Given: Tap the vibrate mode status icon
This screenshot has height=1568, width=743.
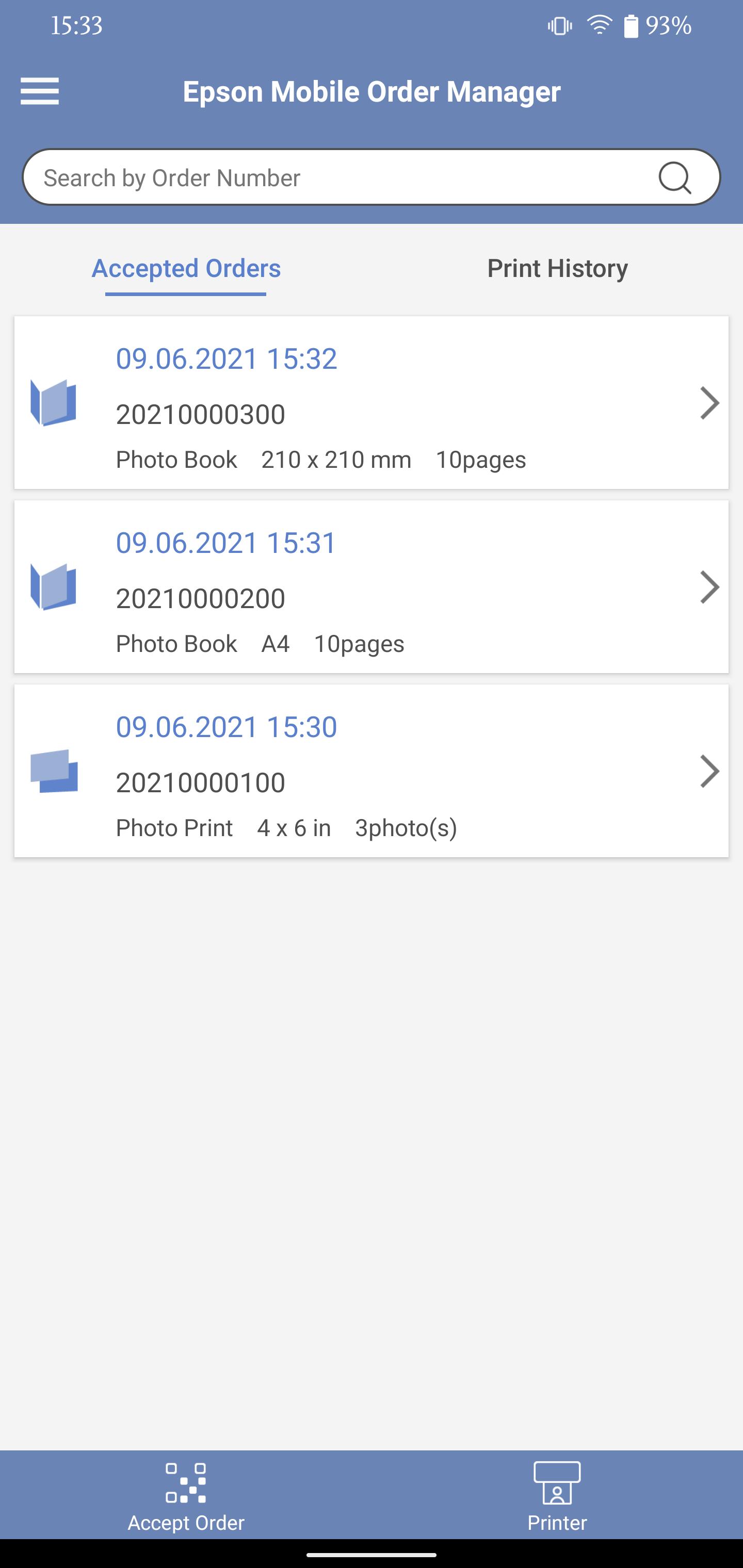Looking at the screenshot, I should 560,26.
